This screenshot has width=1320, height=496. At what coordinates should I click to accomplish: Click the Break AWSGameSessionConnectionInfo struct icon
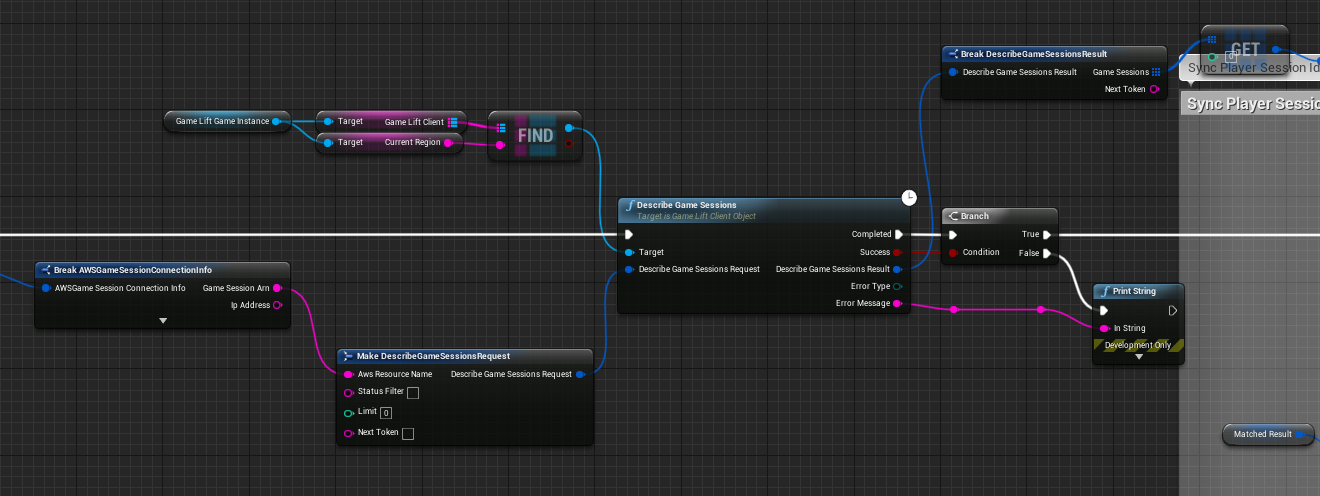[45, 270]
